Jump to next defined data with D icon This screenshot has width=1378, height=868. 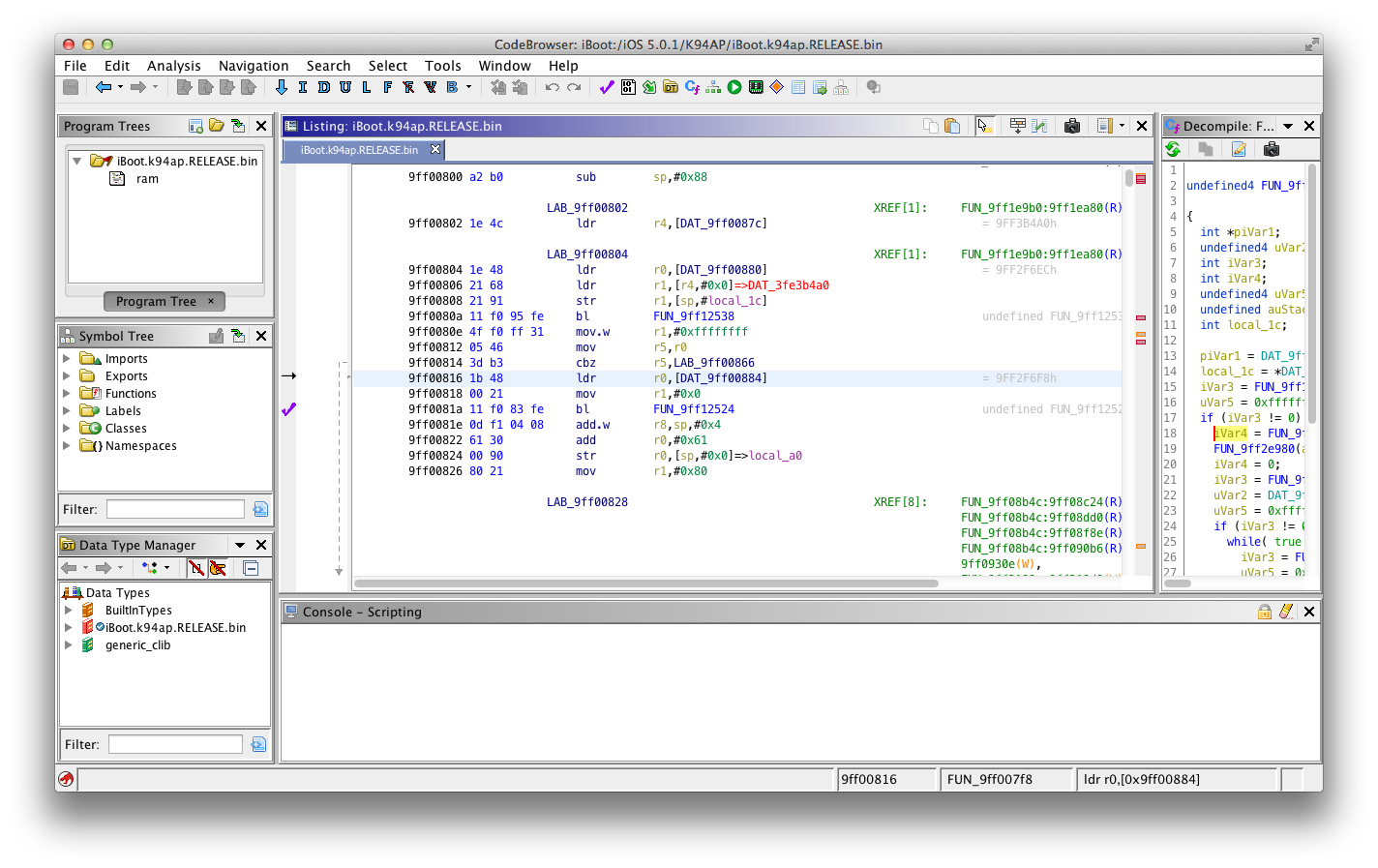click(x=324, y=87)
